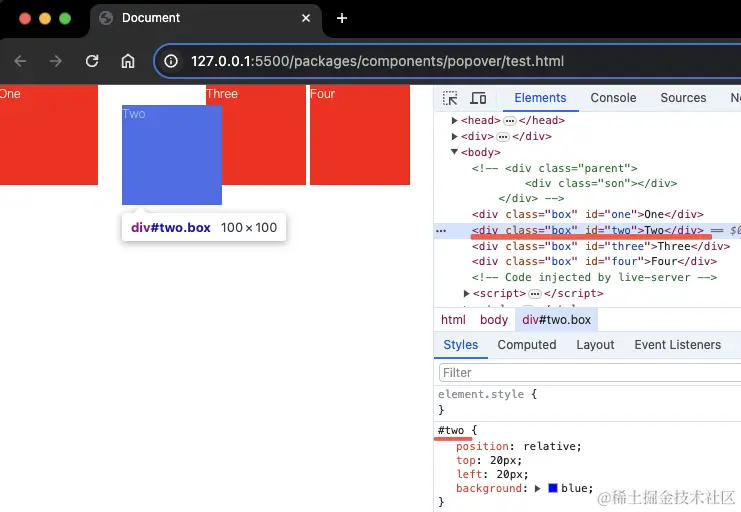Switch to the Console panel tab

613,98
